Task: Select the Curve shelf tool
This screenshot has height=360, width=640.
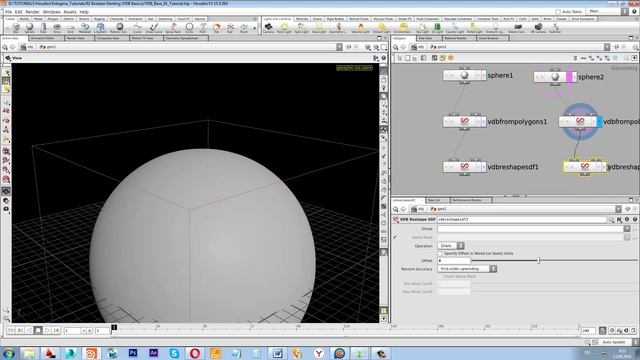Action: point(137,28)
